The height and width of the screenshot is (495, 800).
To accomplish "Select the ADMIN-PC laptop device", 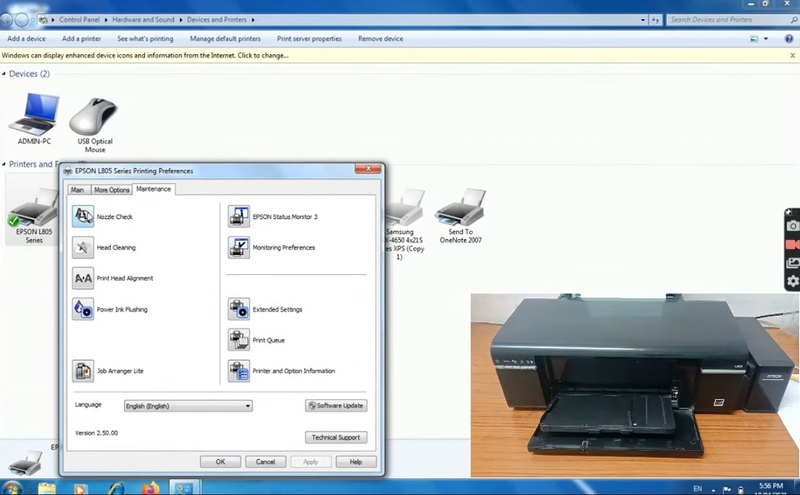I will pyautogui.click(x=34, y=119).
